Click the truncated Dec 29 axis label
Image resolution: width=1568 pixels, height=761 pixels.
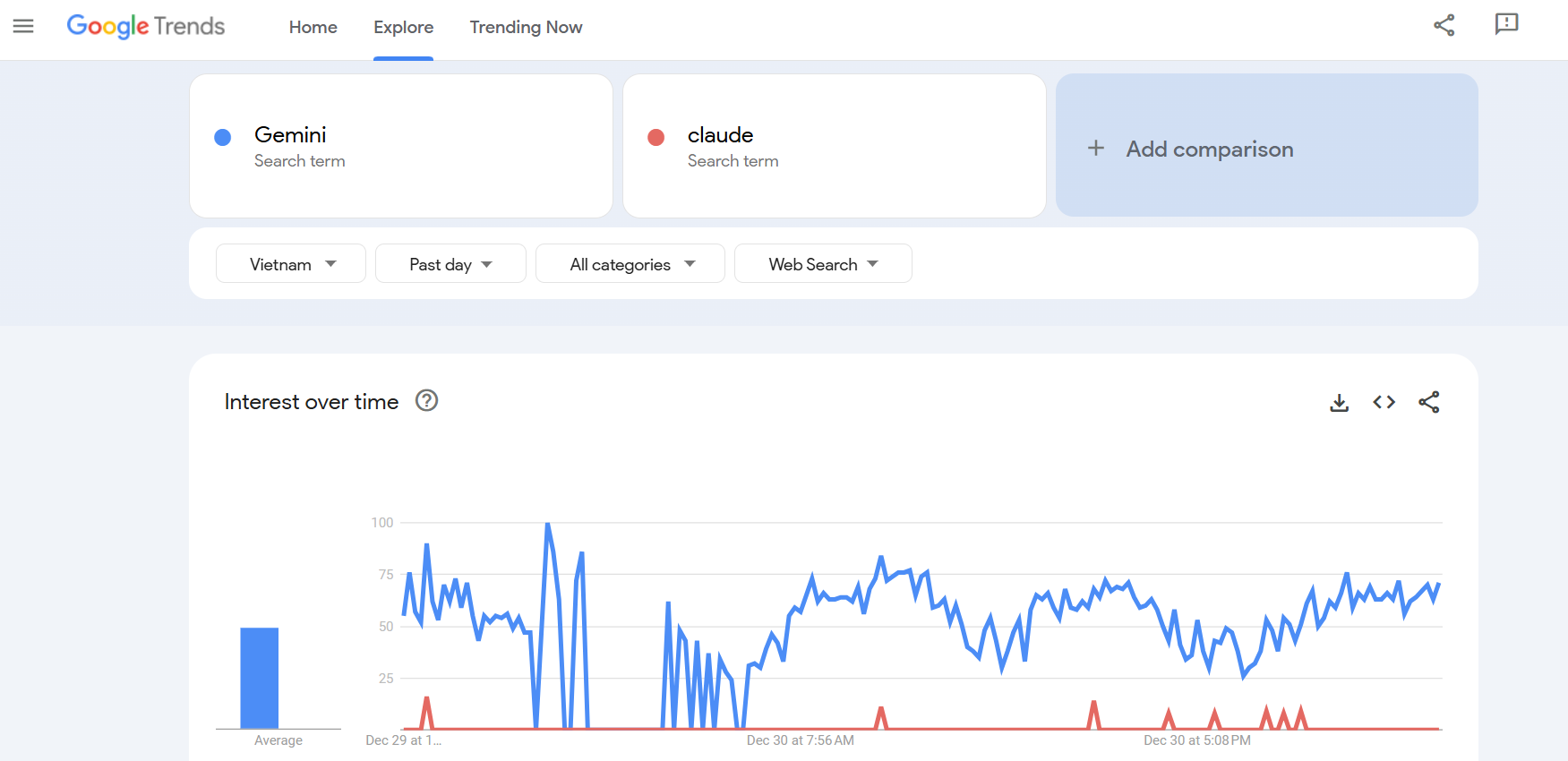click(x=404, y=740)
